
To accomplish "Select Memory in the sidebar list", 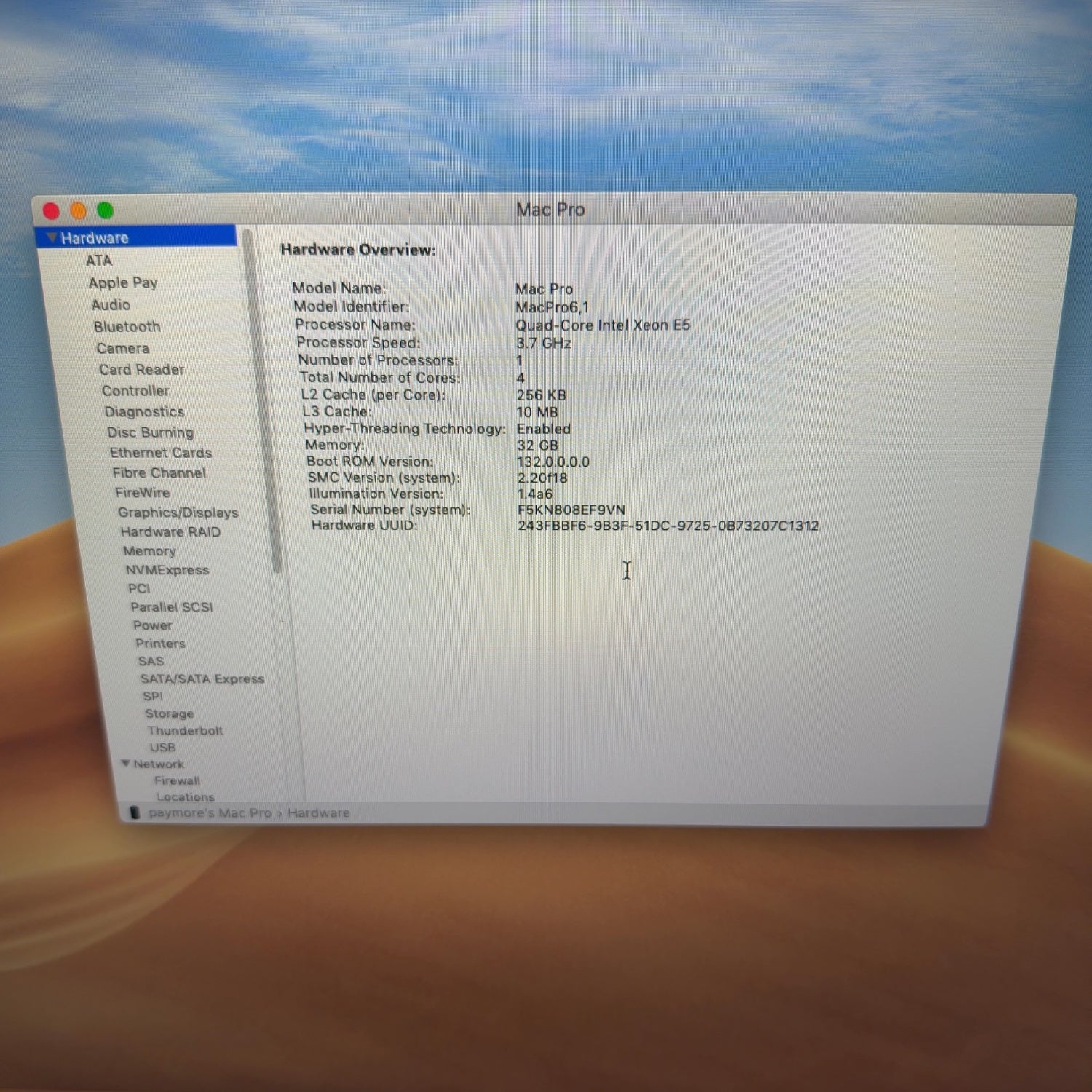I will 149,551.
